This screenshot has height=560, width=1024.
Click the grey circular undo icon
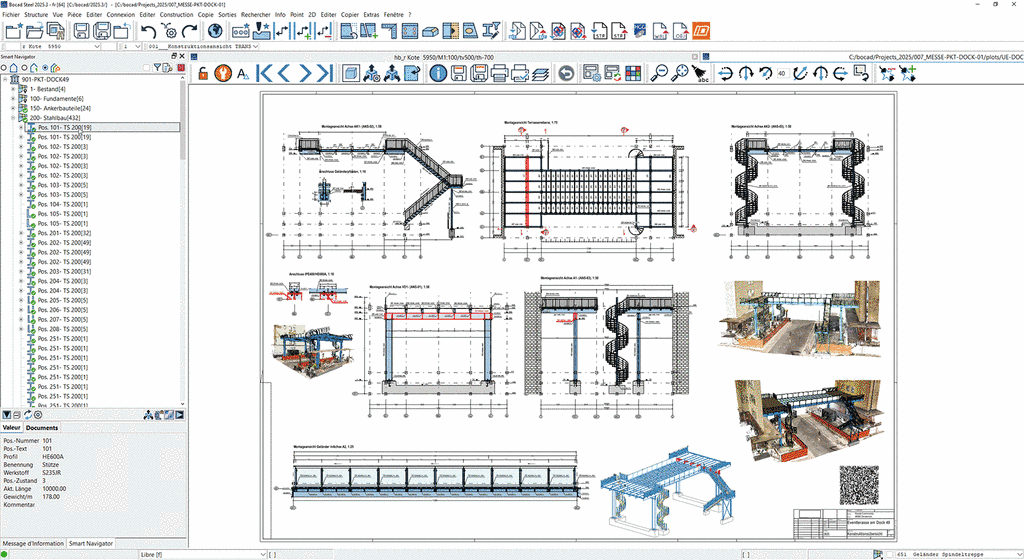[566, 73]
